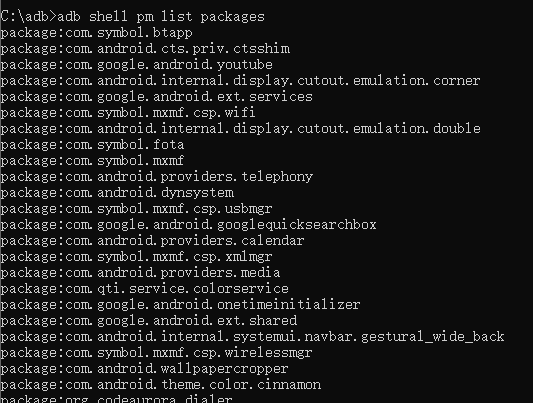Click the com.symbol.mxmf.csp.xmlmgr line
The height and width of the screenshot is (403, 533).
click(136, 257)
